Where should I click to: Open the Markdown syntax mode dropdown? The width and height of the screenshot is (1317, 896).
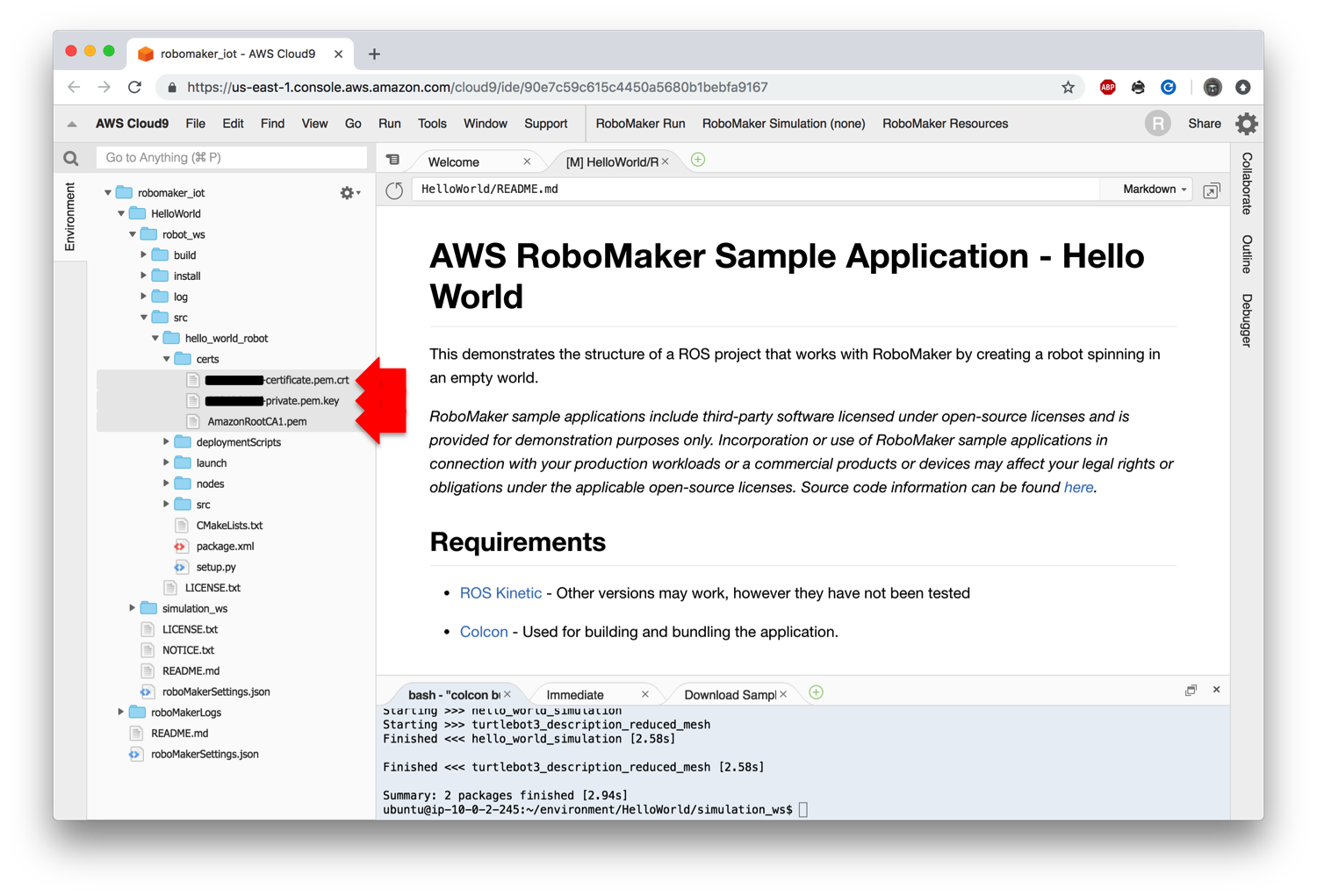(x=1147, y=189)
